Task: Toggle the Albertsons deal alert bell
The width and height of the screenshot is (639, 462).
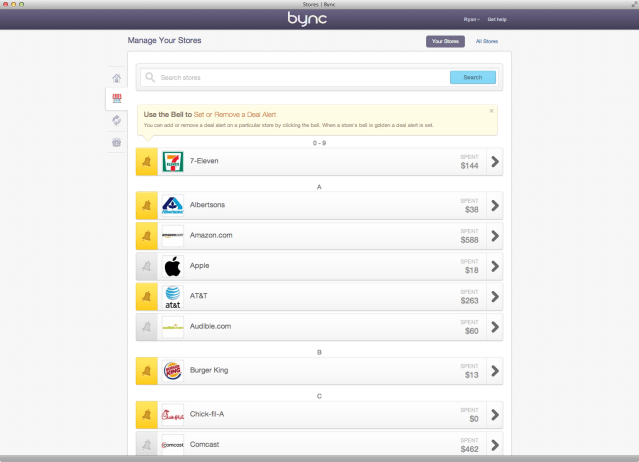Action: pyautogui.click(x=147, y=205)
